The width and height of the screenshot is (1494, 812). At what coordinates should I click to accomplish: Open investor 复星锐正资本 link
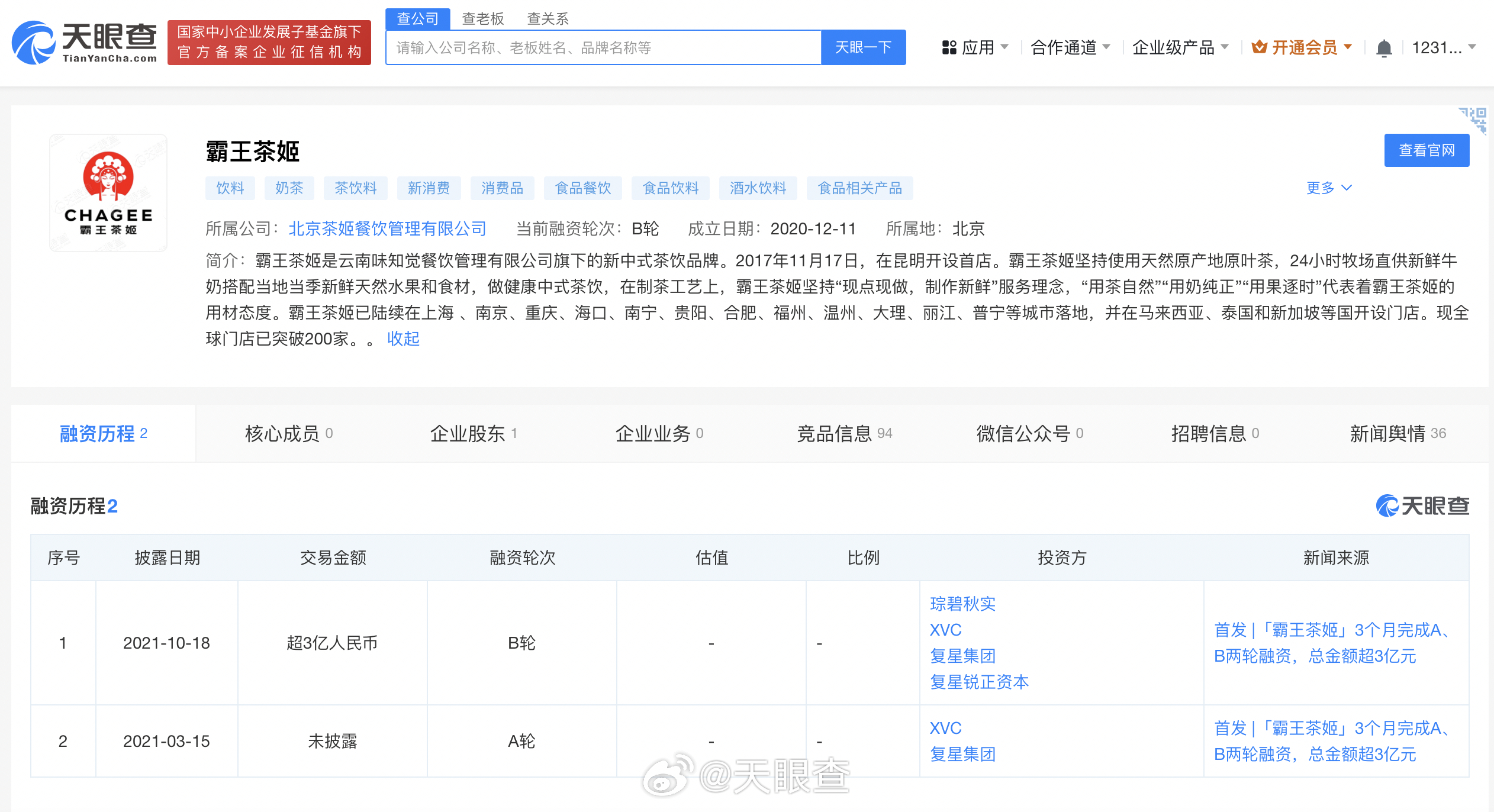[980, 682]
